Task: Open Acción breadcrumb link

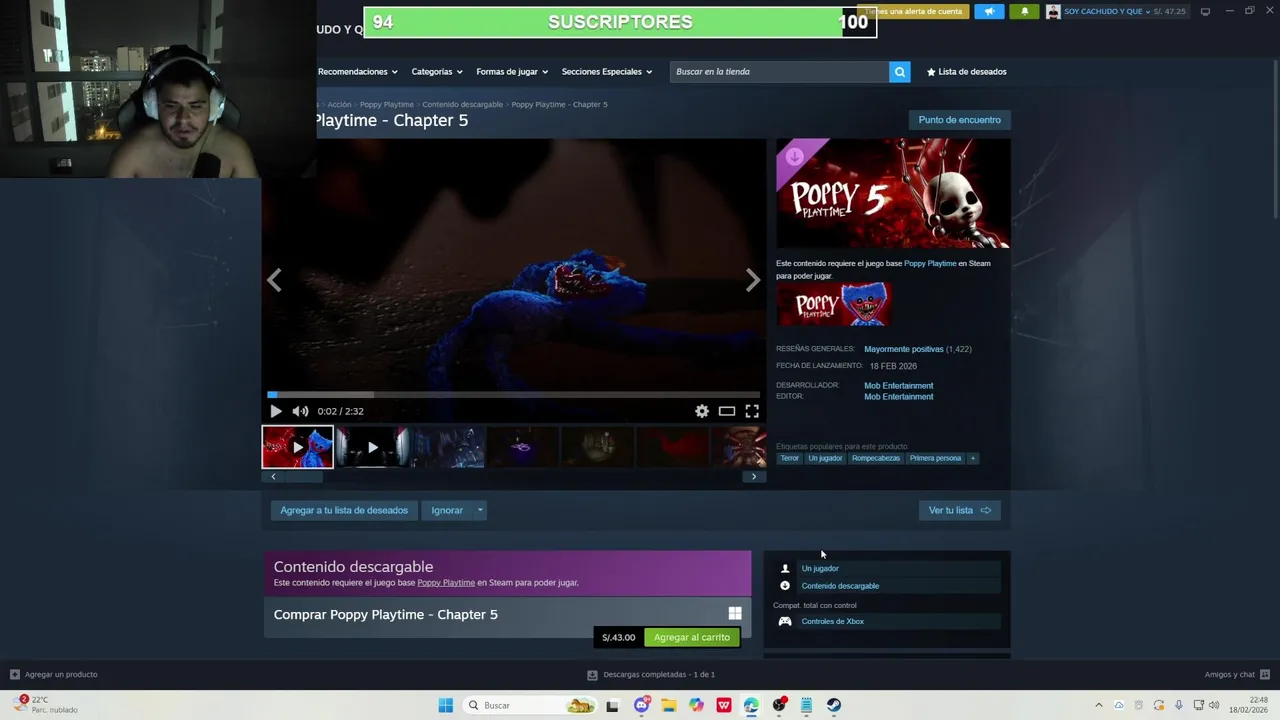Action: pos(340,105)
